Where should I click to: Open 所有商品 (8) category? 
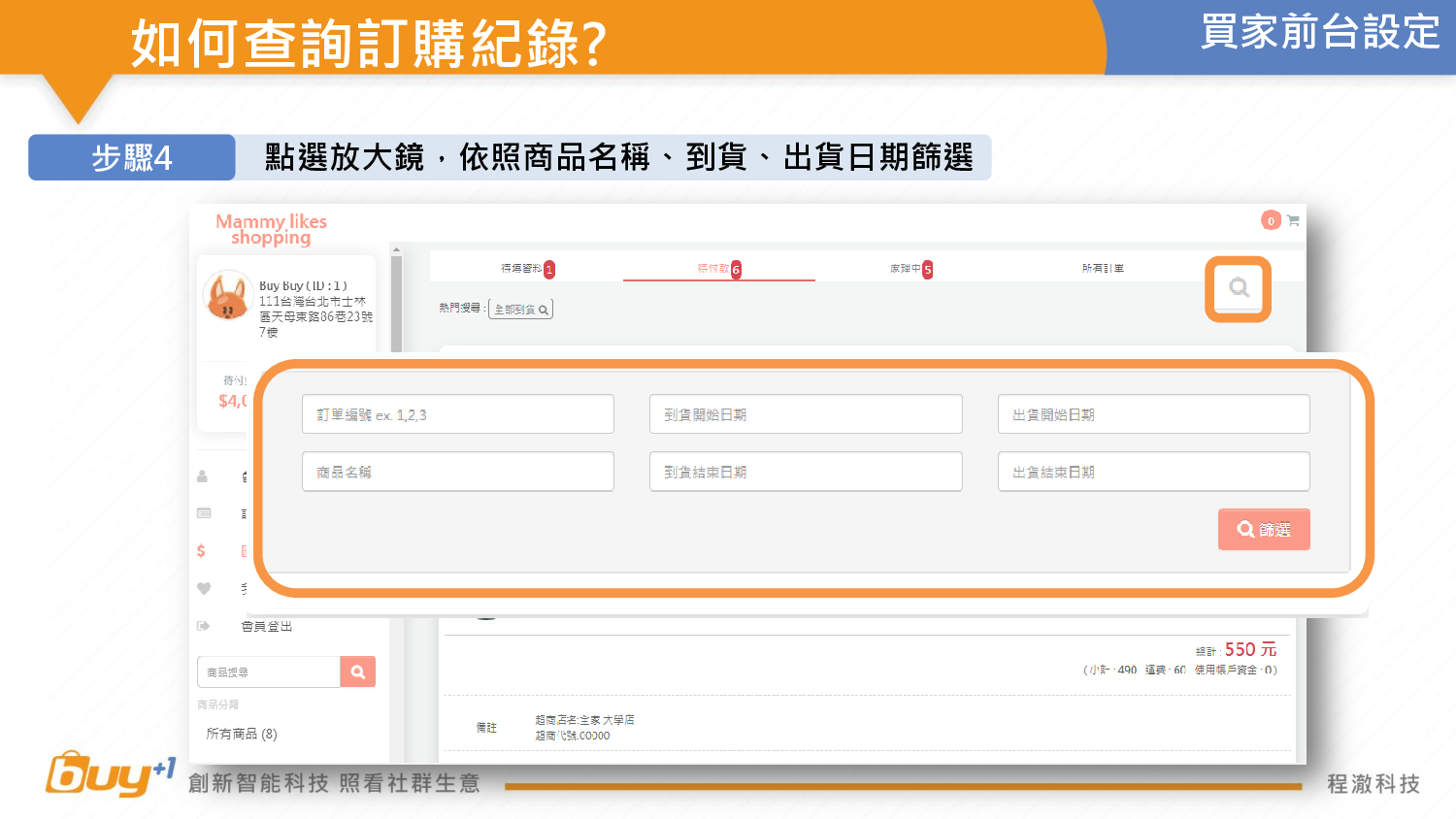[242, 734]
